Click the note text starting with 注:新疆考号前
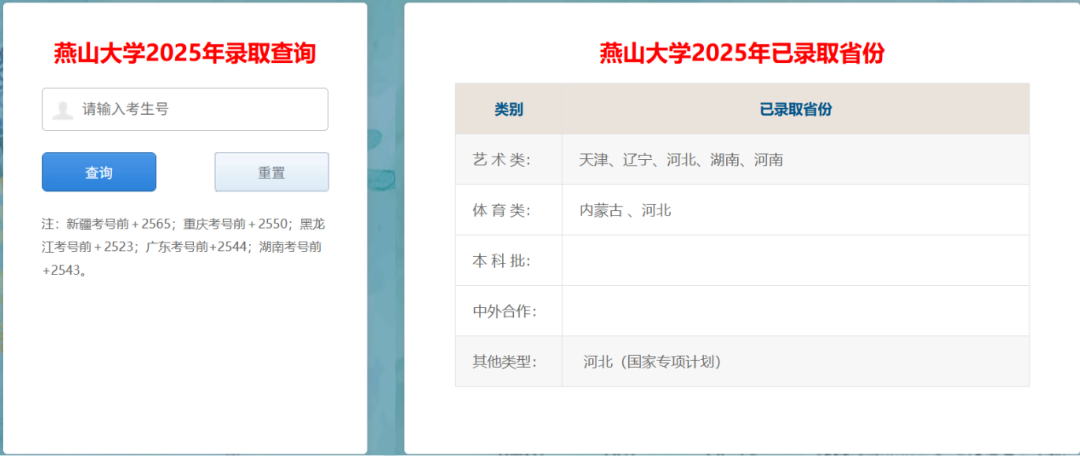This screenshot has height=456, width=1080. coord(183,247)
